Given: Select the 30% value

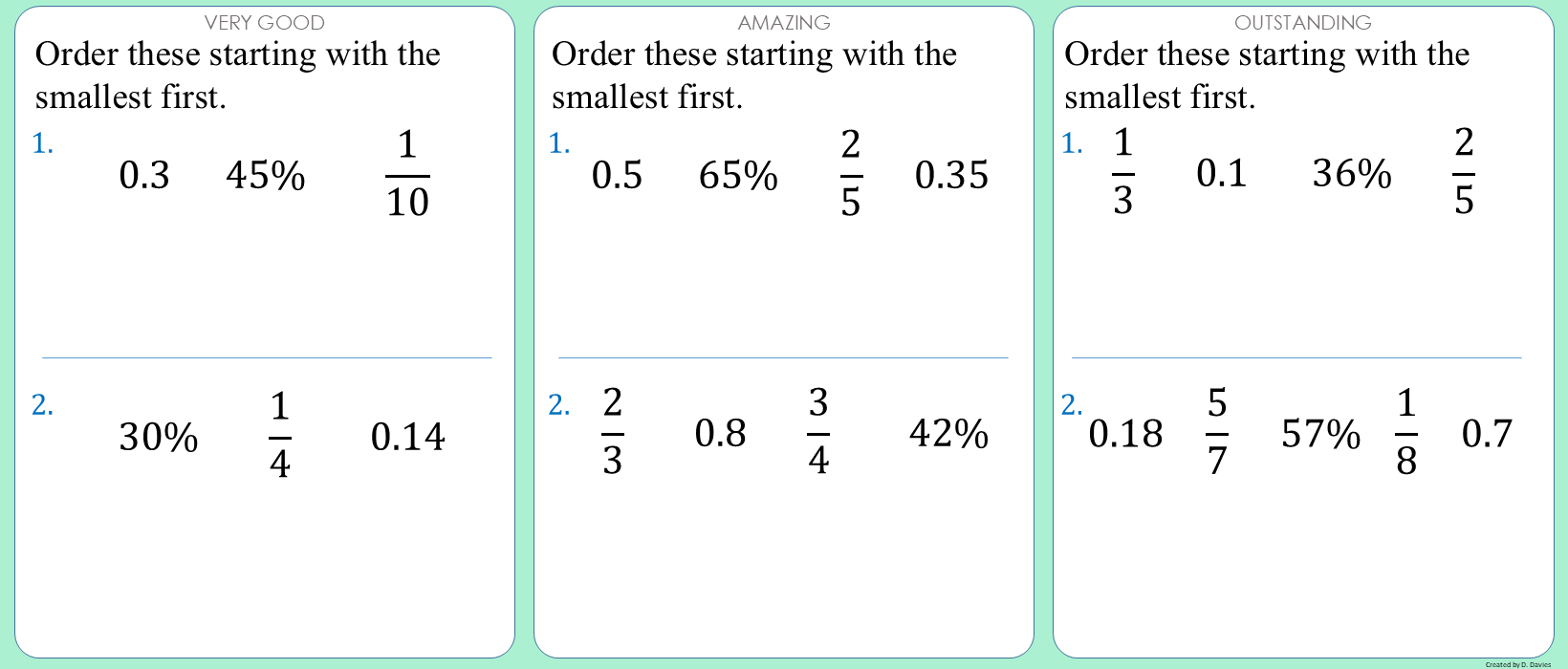Looking at the screenshot, I should point(159,438).
